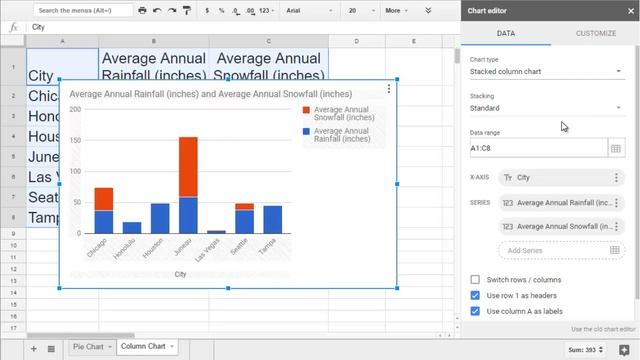Decrease decimal places

click(236, 11)
